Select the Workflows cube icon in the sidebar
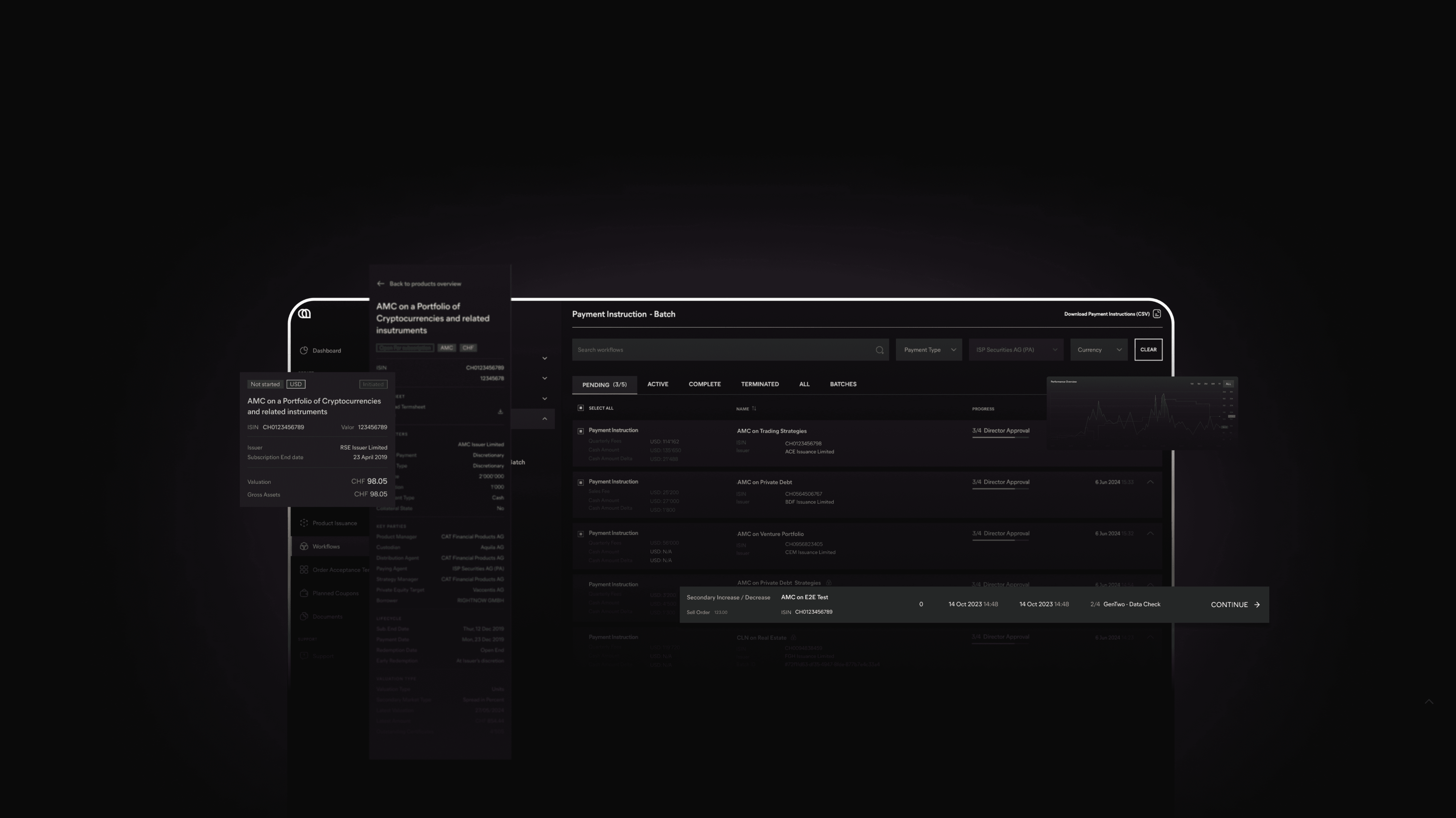Image resolution: width=1456 pixels, height=818 pixels. pyautogui.click(x=303, y=546)
